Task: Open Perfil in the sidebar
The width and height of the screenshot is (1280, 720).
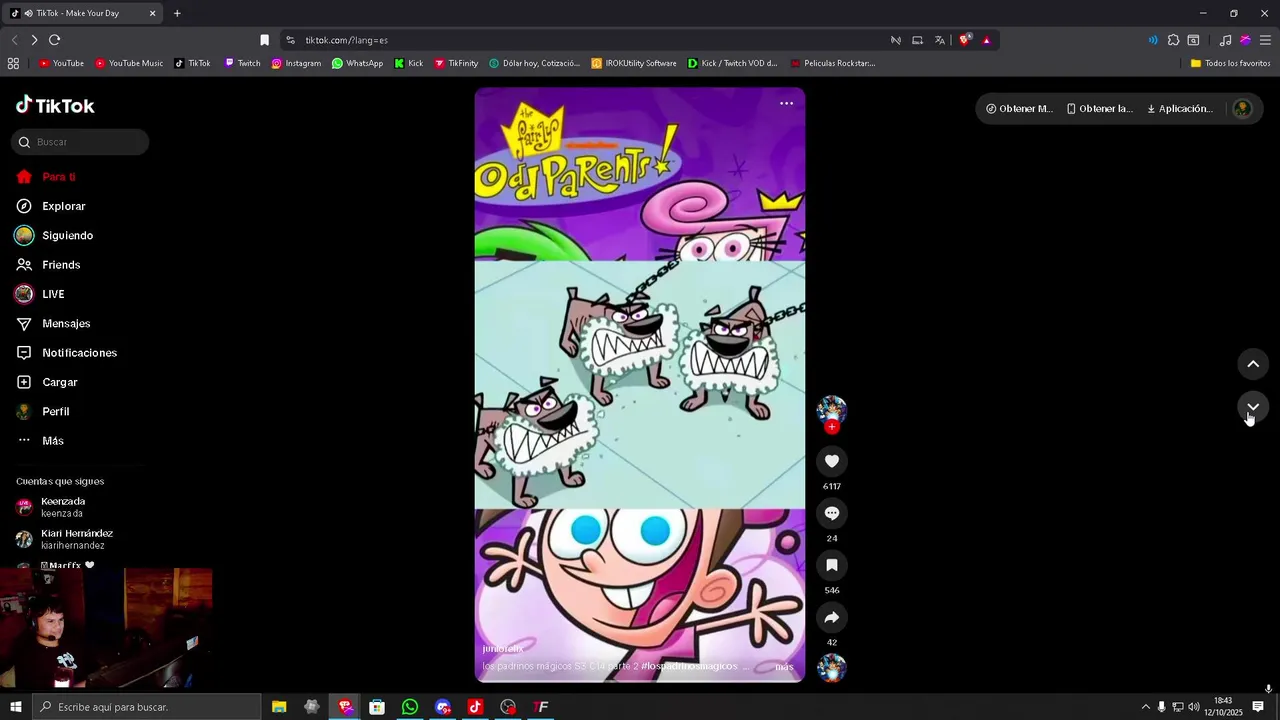Action: click(x=43, y=412)
